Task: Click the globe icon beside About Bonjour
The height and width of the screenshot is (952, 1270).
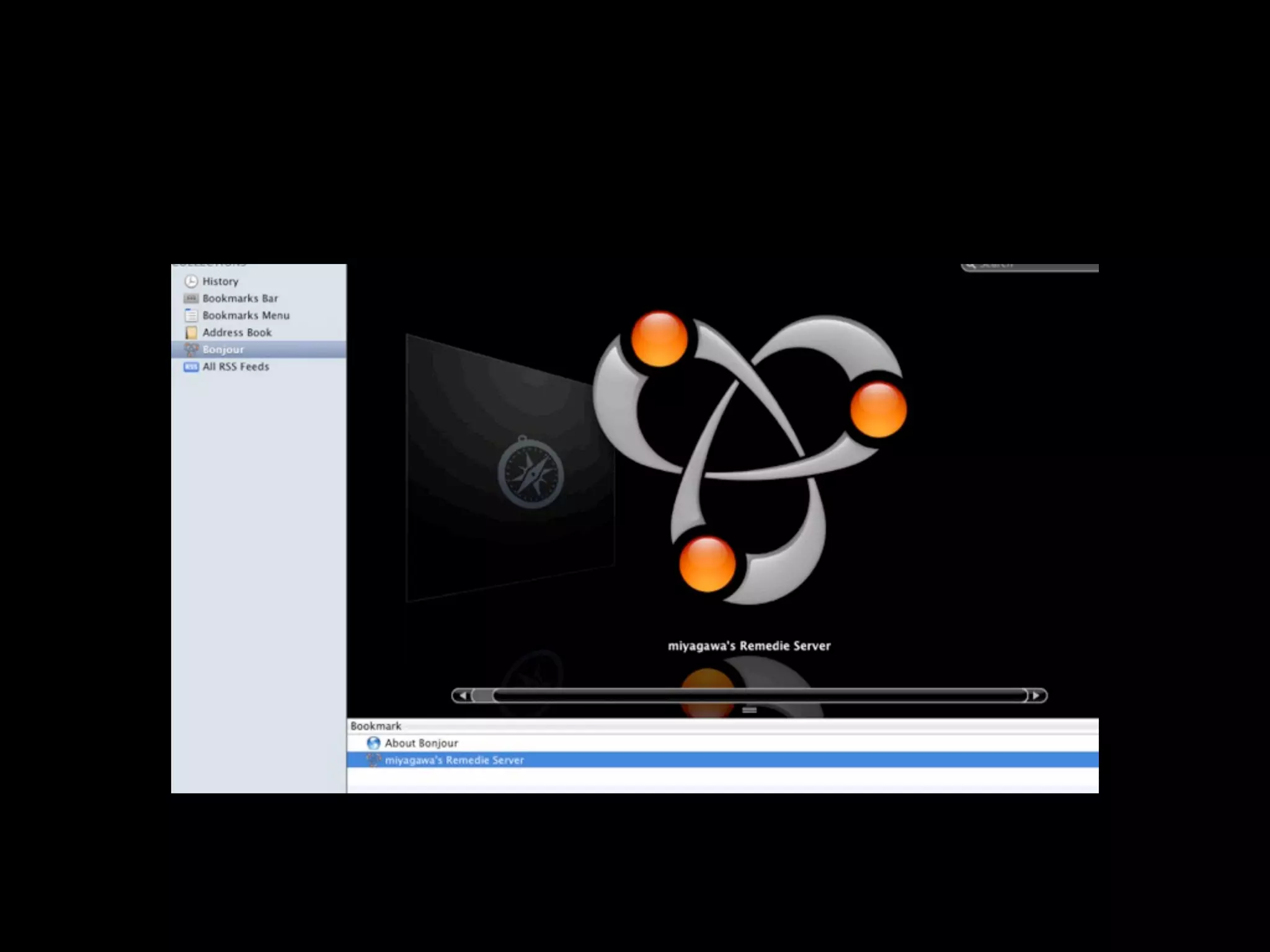Action: pyautogui.click(x=373, y=743)
